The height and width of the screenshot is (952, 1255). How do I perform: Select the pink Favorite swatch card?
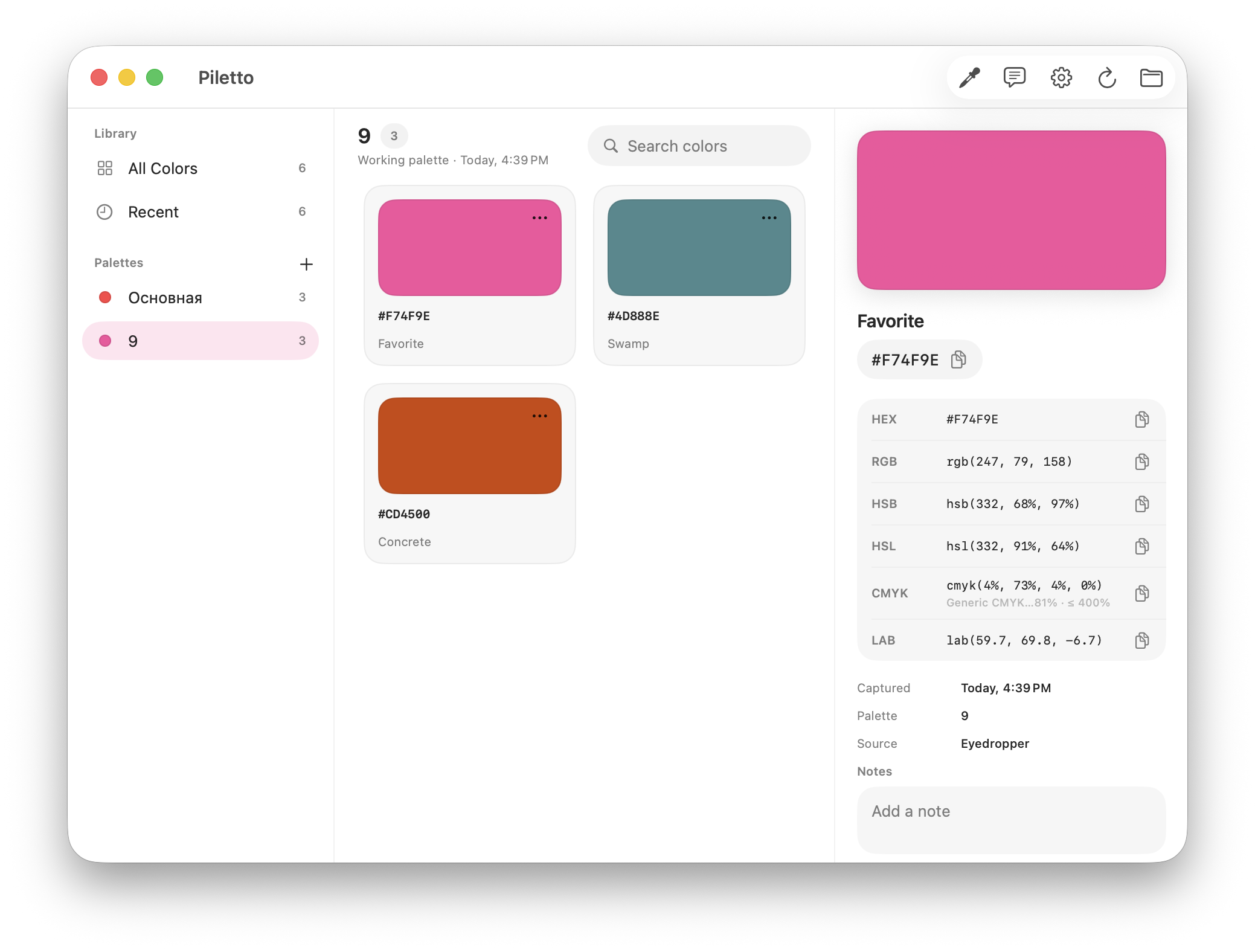[x=470, y=275]
